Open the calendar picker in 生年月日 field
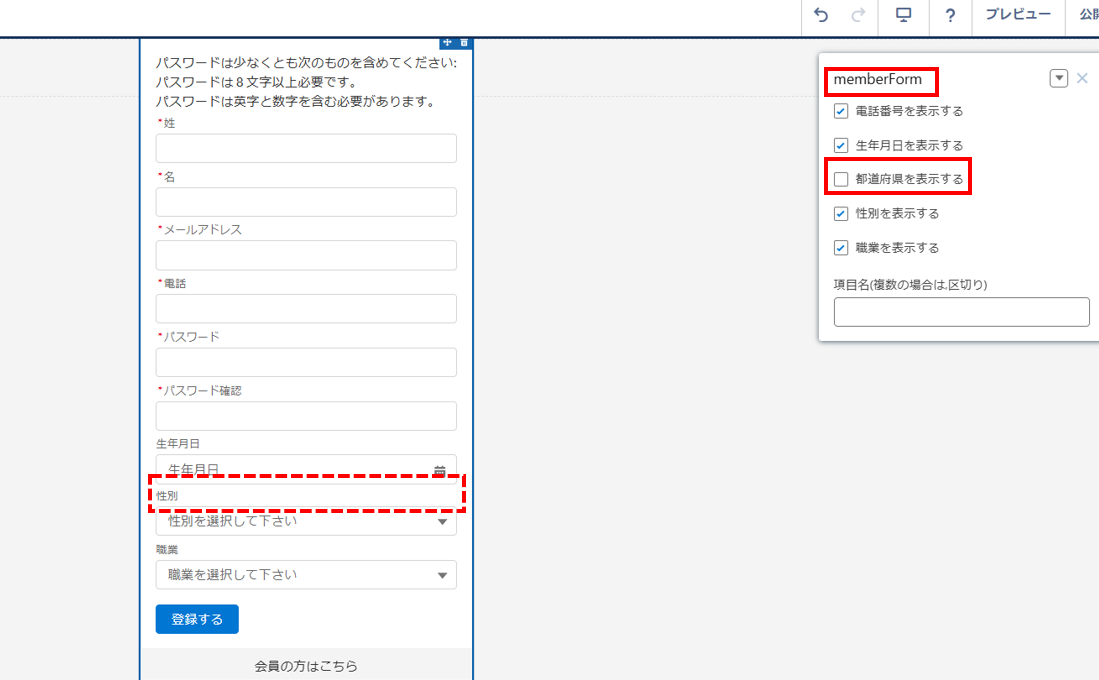This screenshot has height=680, width=1099. coord(440,470)
